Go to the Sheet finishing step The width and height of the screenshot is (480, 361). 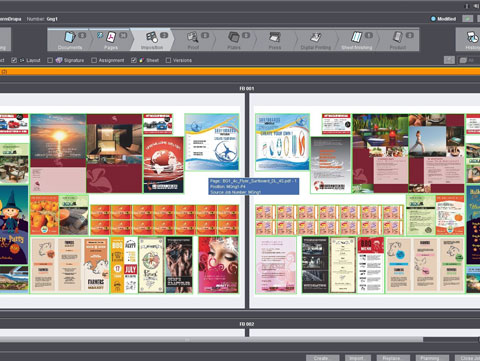tap(357, 40)
